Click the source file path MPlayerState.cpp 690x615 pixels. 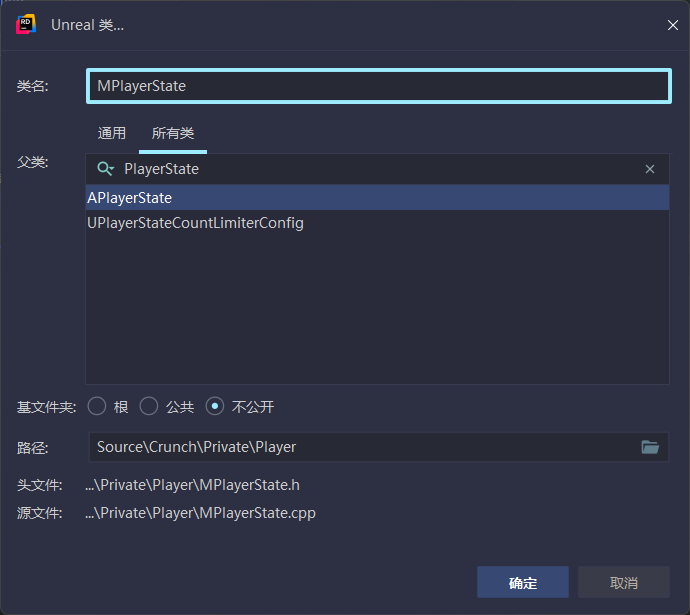[200, 513]
